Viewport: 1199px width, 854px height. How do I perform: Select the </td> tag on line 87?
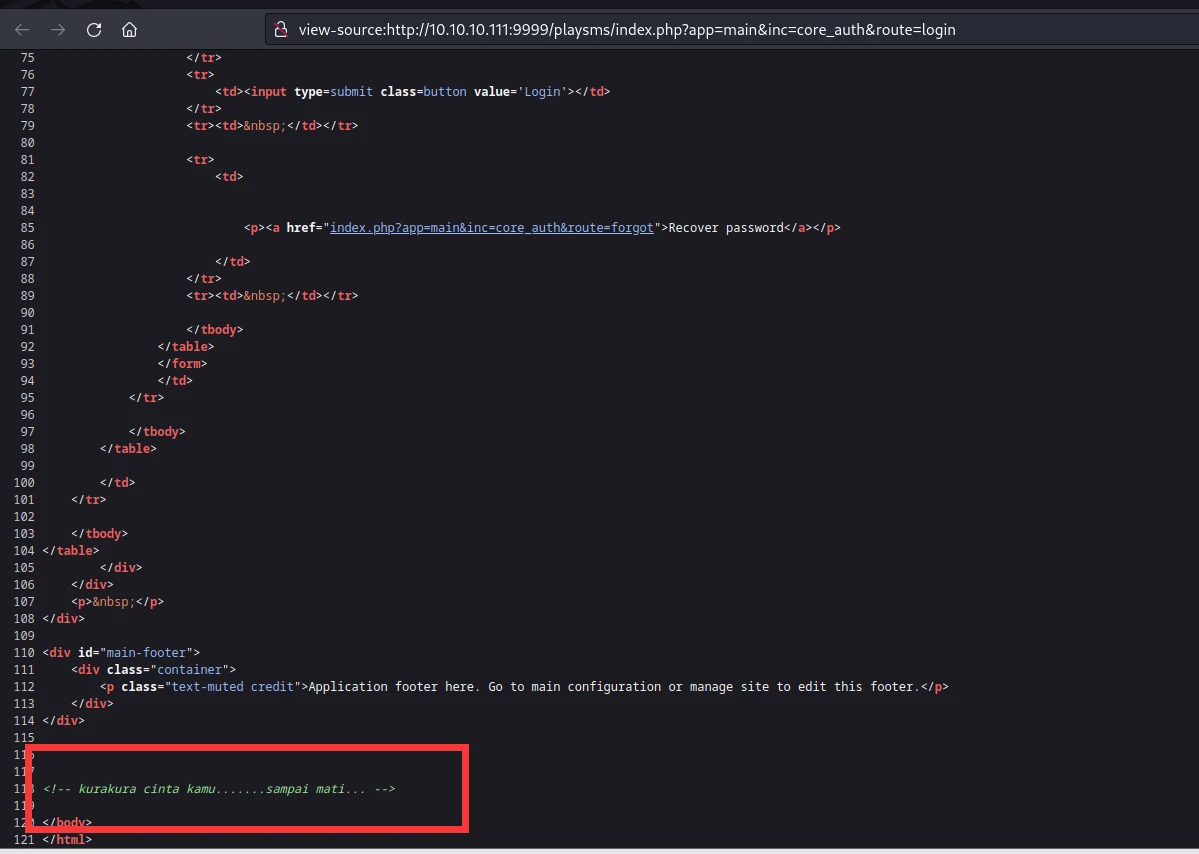click(232, 261)
